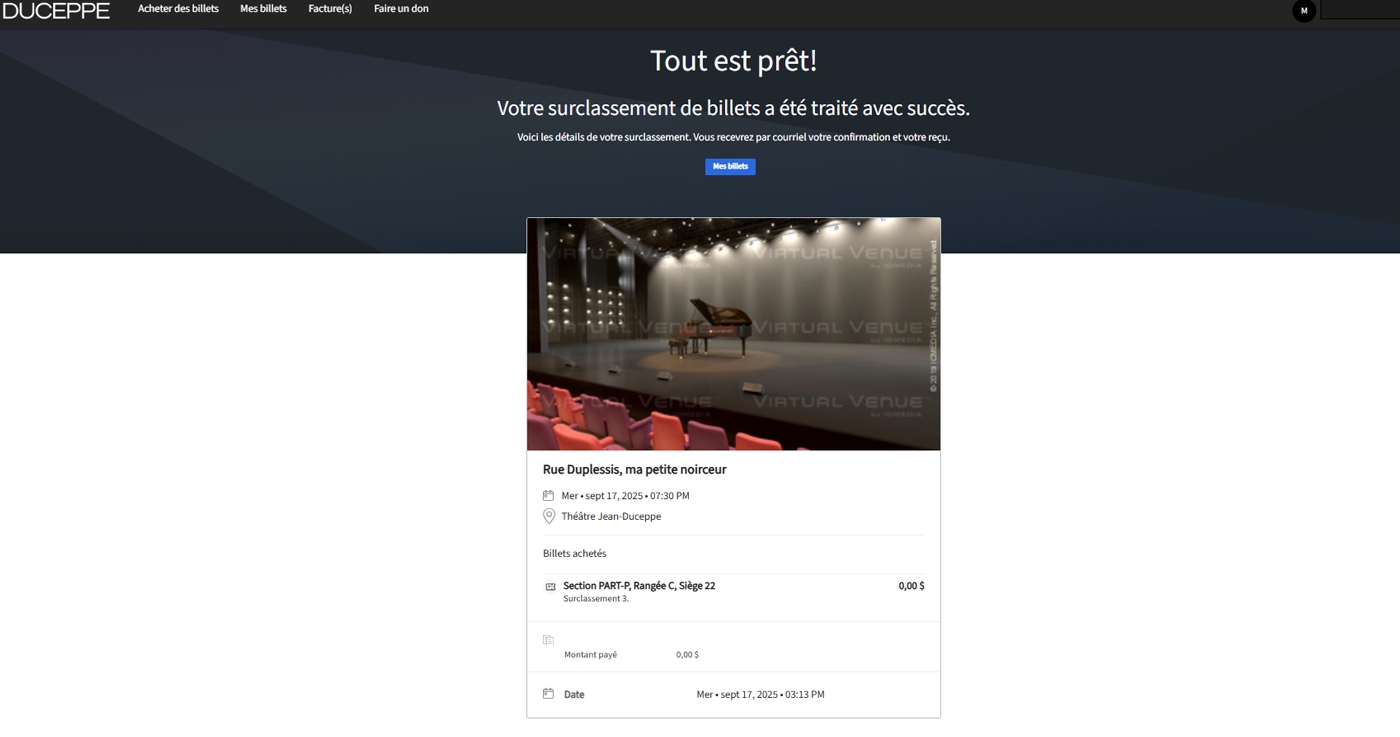Image resolution: width=1400 pixels, height=737 pixels.
Task: Click the Montant payé 0,00 $ amount
Action: point(687,655)
